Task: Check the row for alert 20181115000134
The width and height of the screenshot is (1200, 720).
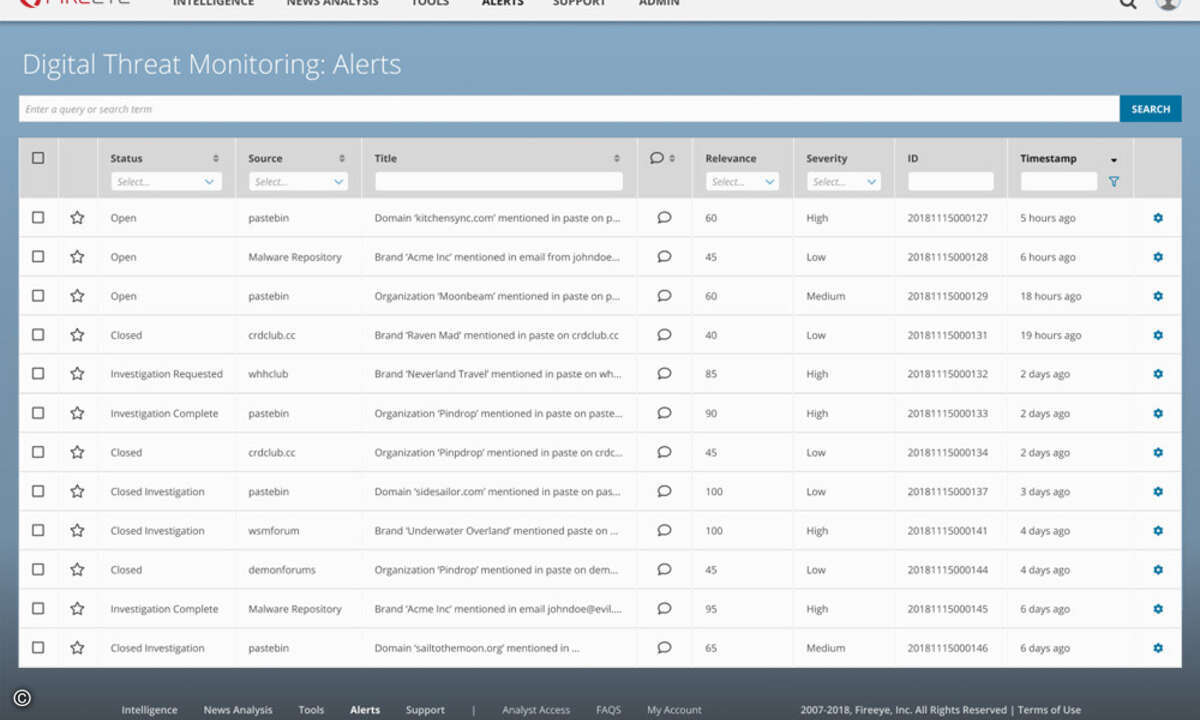Action: 38,452
